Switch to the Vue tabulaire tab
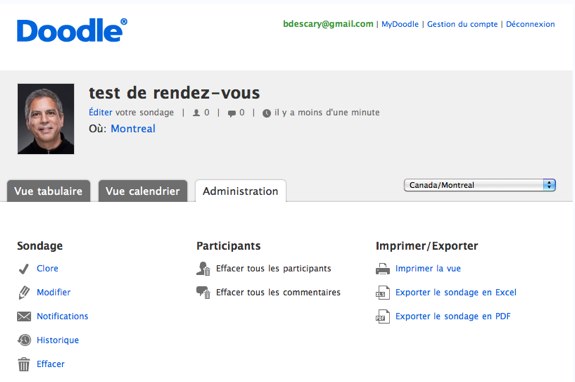Screen dimensions: 575x382 pos(48,191)
